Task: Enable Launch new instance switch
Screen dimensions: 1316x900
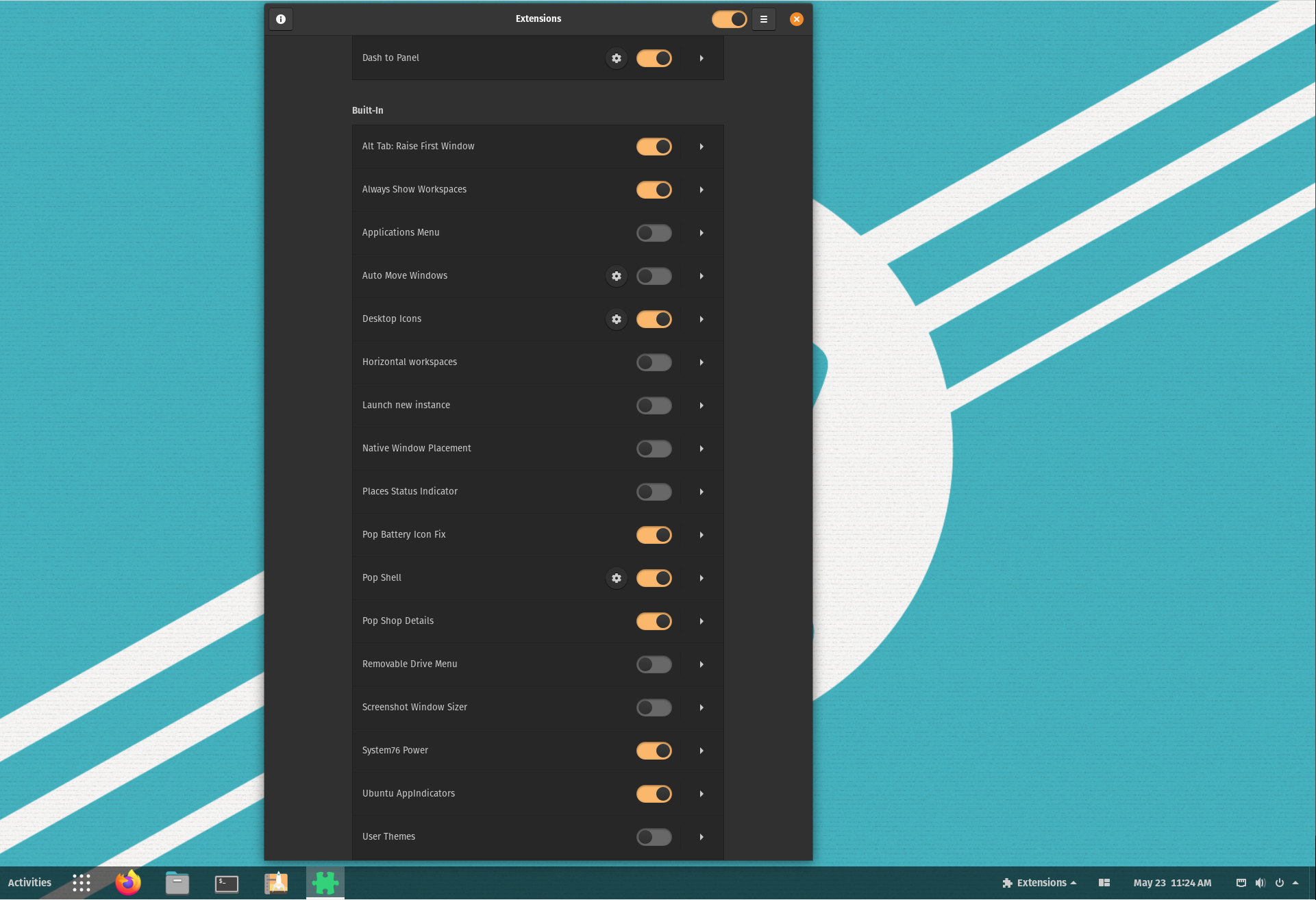Action: click(654, 405)
